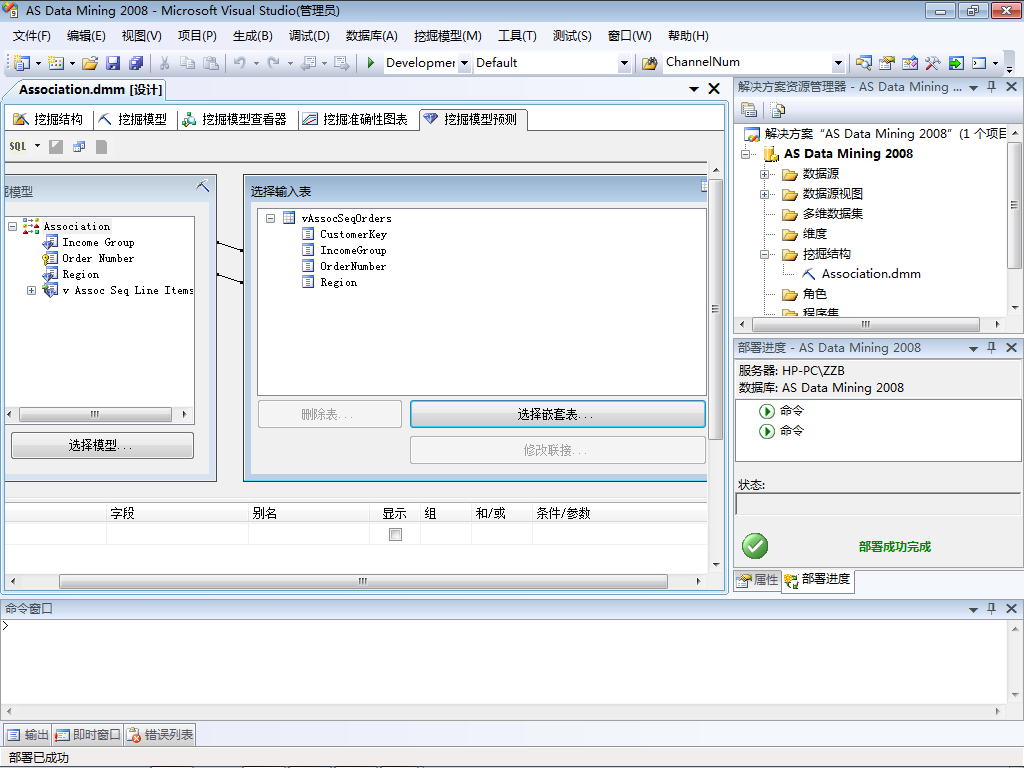Collapse the 挖掘结构 folder node
The width and height of the screenshot is (1024, 768).
(x=764, y=254)
